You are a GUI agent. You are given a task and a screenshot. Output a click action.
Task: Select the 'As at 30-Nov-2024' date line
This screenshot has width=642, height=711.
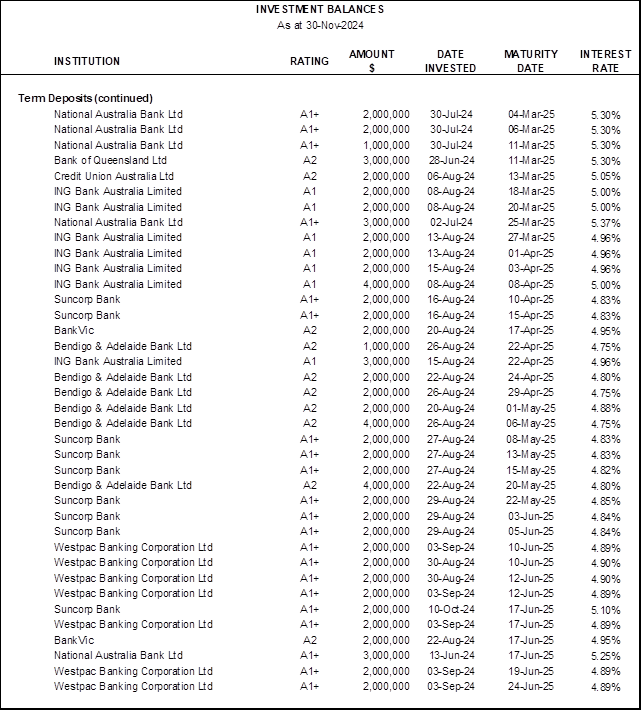pos(320,25)
